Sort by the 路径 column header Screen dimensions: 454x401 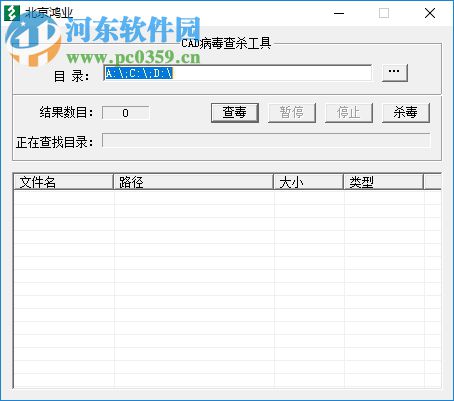193,182
